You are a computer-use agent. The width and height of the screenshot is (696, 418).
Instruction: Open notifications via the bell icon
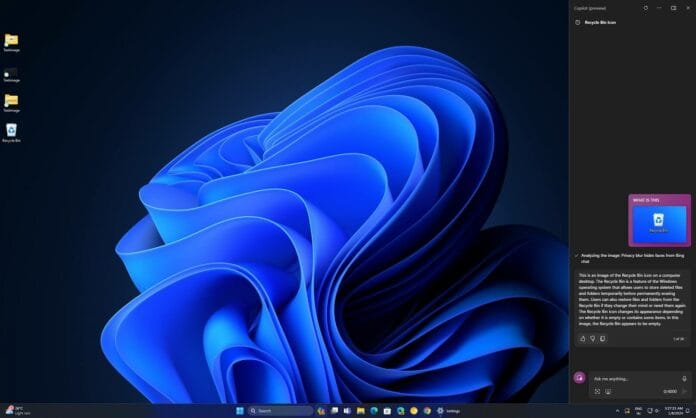pyautogui.click(x=688, y=411)
